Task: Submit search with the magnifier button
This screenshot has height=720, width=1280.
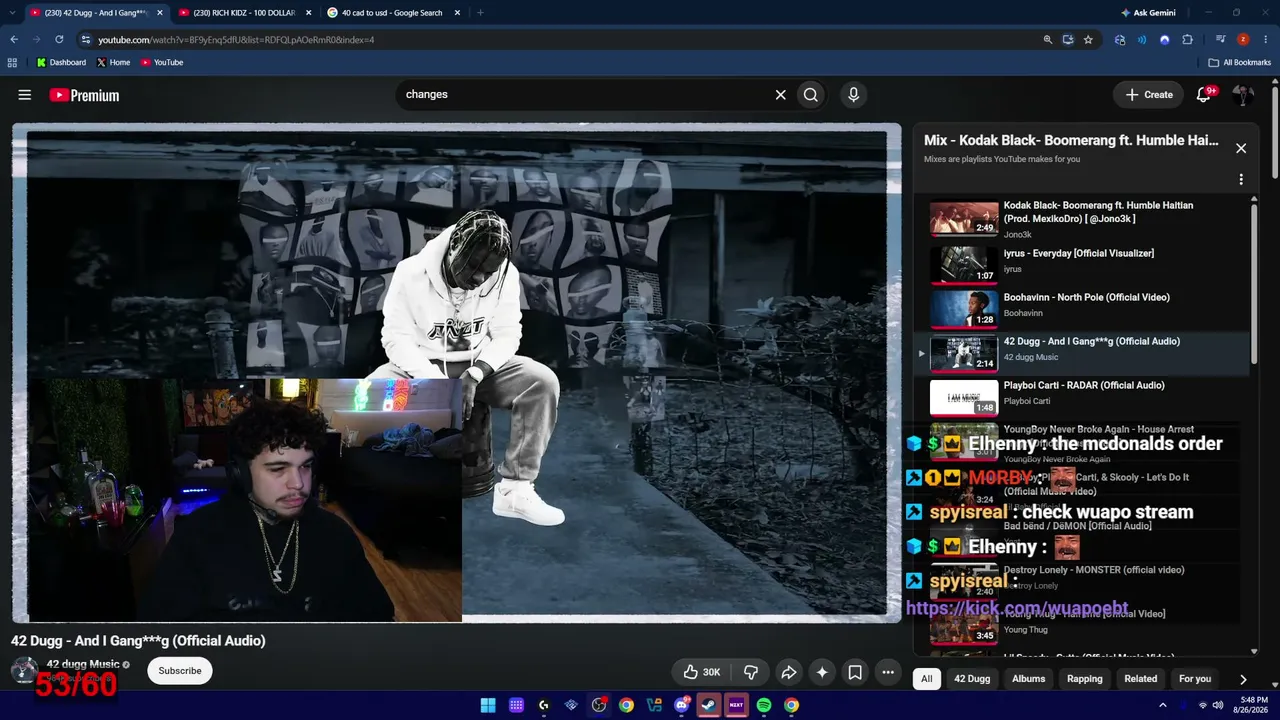Action: click(811, 95)
